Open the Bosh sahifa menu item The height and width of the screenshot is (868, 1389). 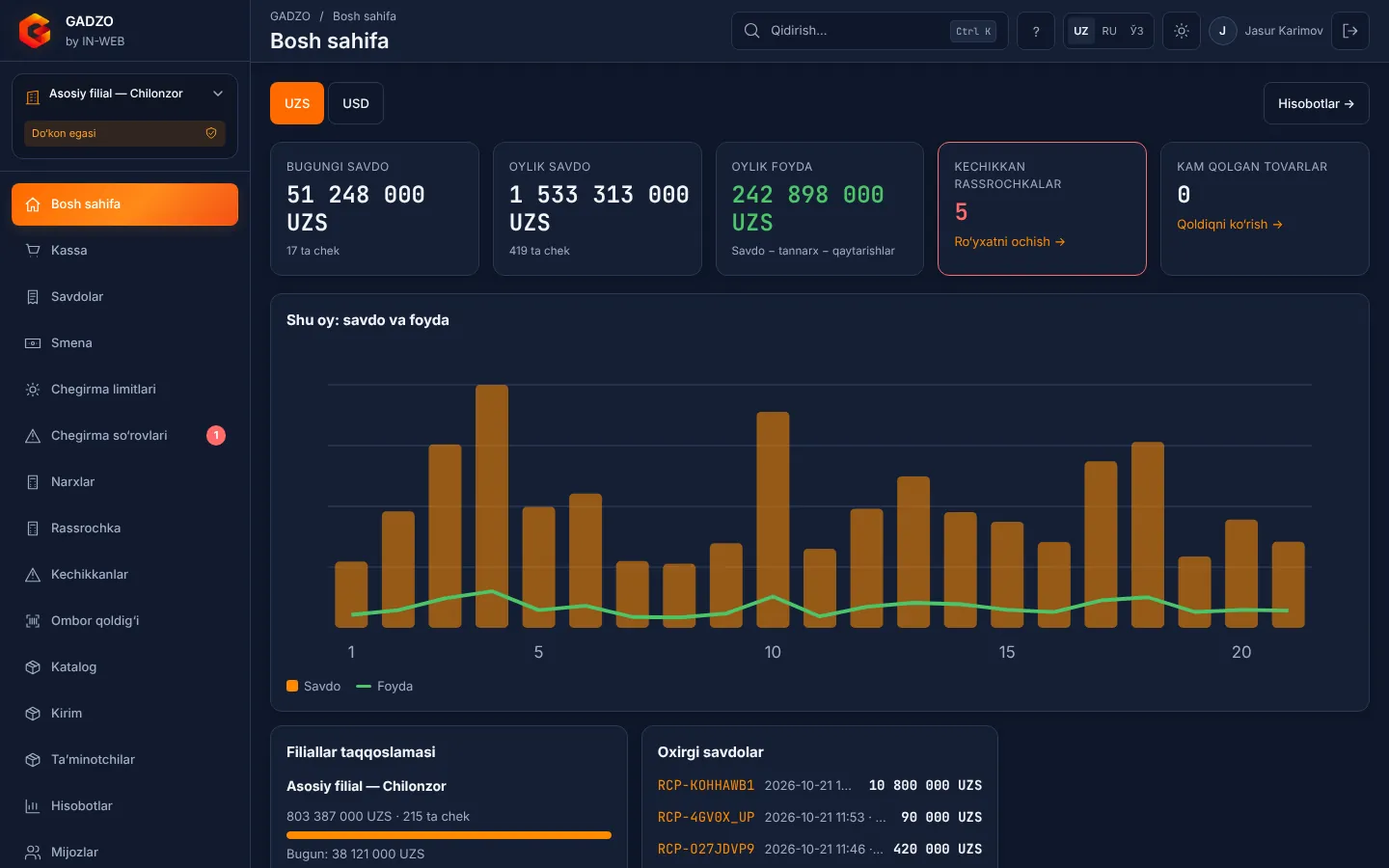tap(124, 204)
